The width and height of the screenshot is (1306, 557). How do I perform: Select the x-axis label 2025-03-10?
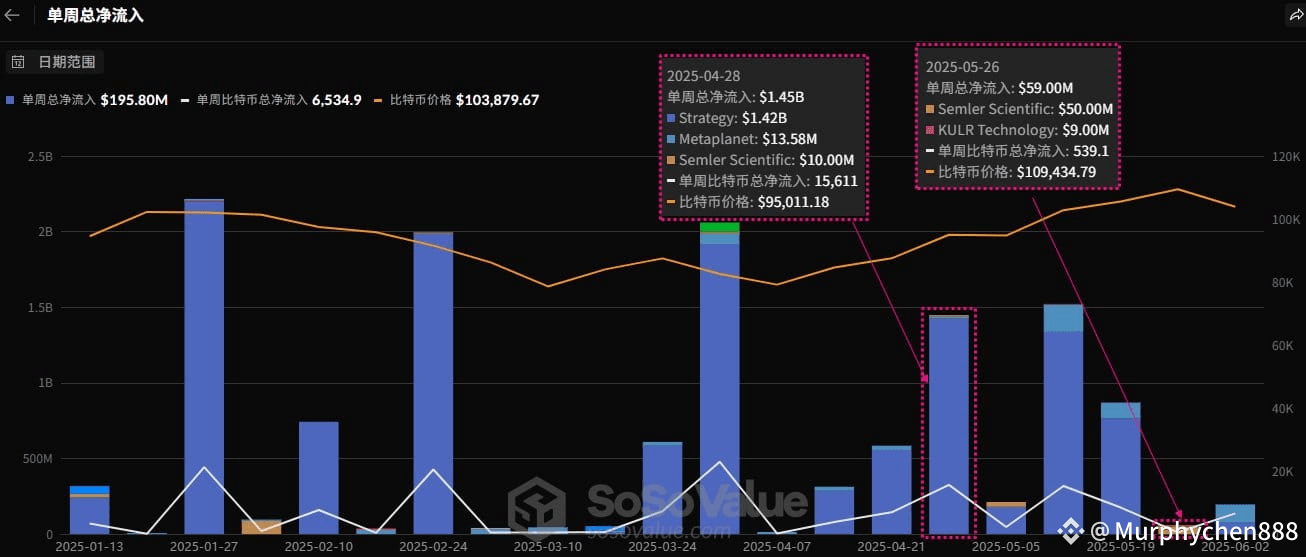pyautogui.click(x=548, y=547)
